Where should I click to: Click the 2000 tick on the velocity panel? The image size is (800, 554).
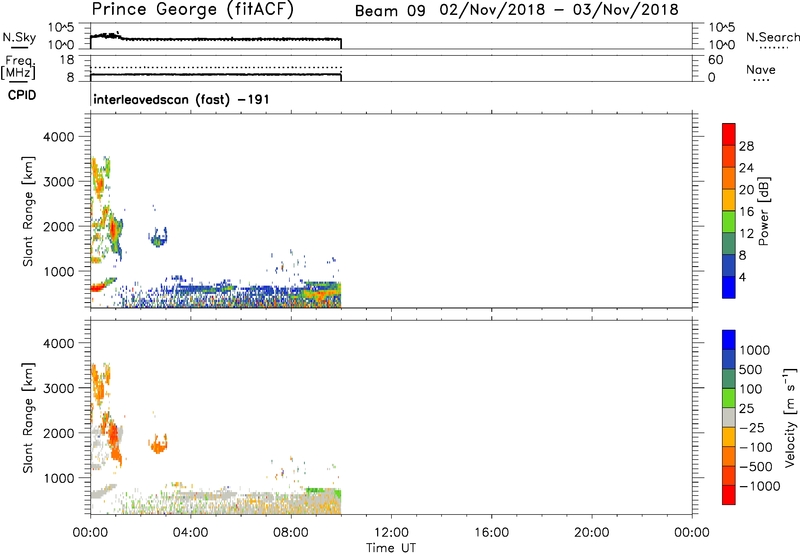59,433
